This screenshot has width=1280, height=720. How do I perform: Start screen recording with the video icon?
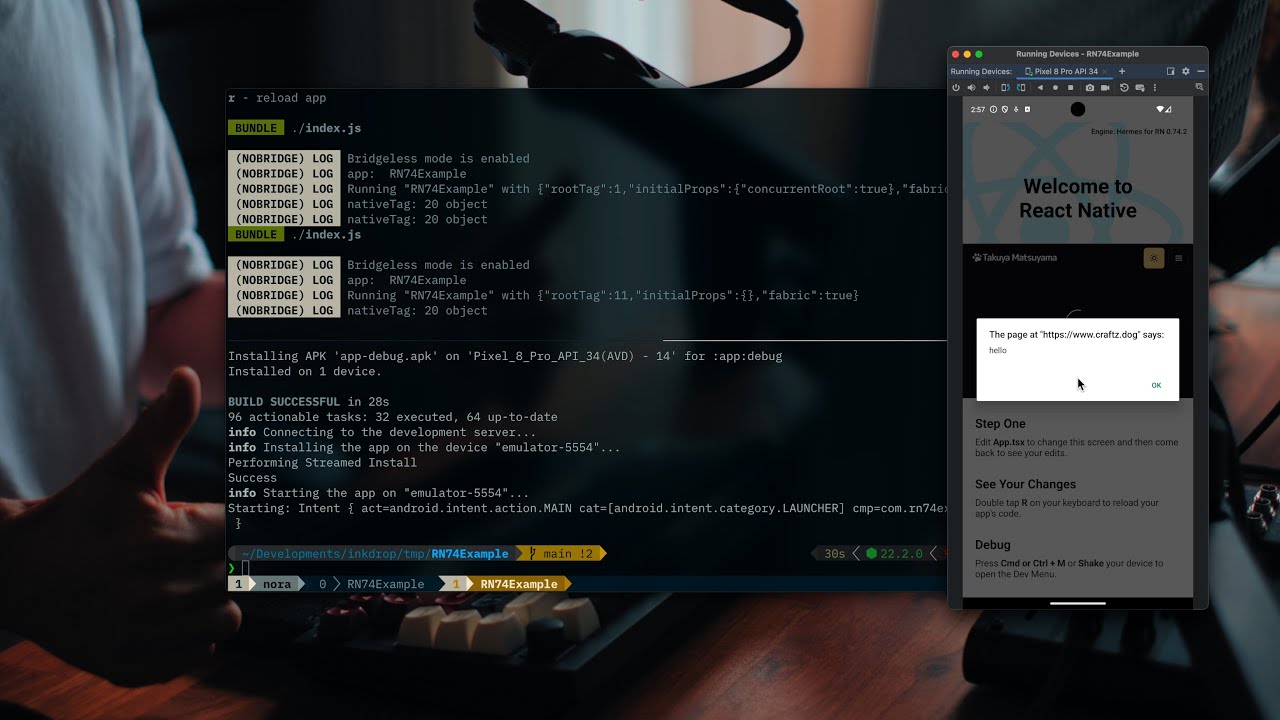tap(1105, 87)
